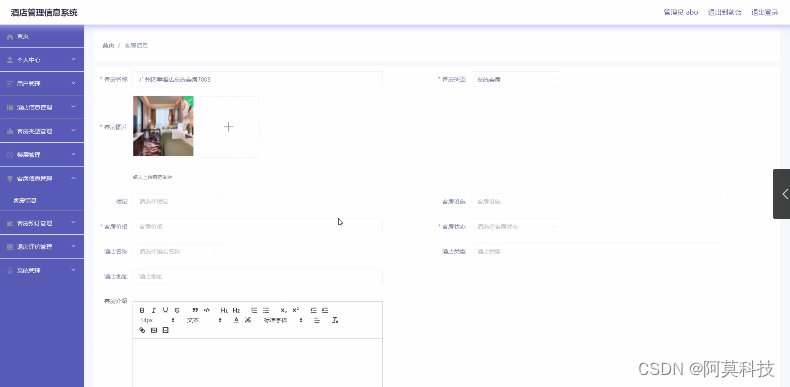Open the 客房信息 submenu item

coord(42,201)
